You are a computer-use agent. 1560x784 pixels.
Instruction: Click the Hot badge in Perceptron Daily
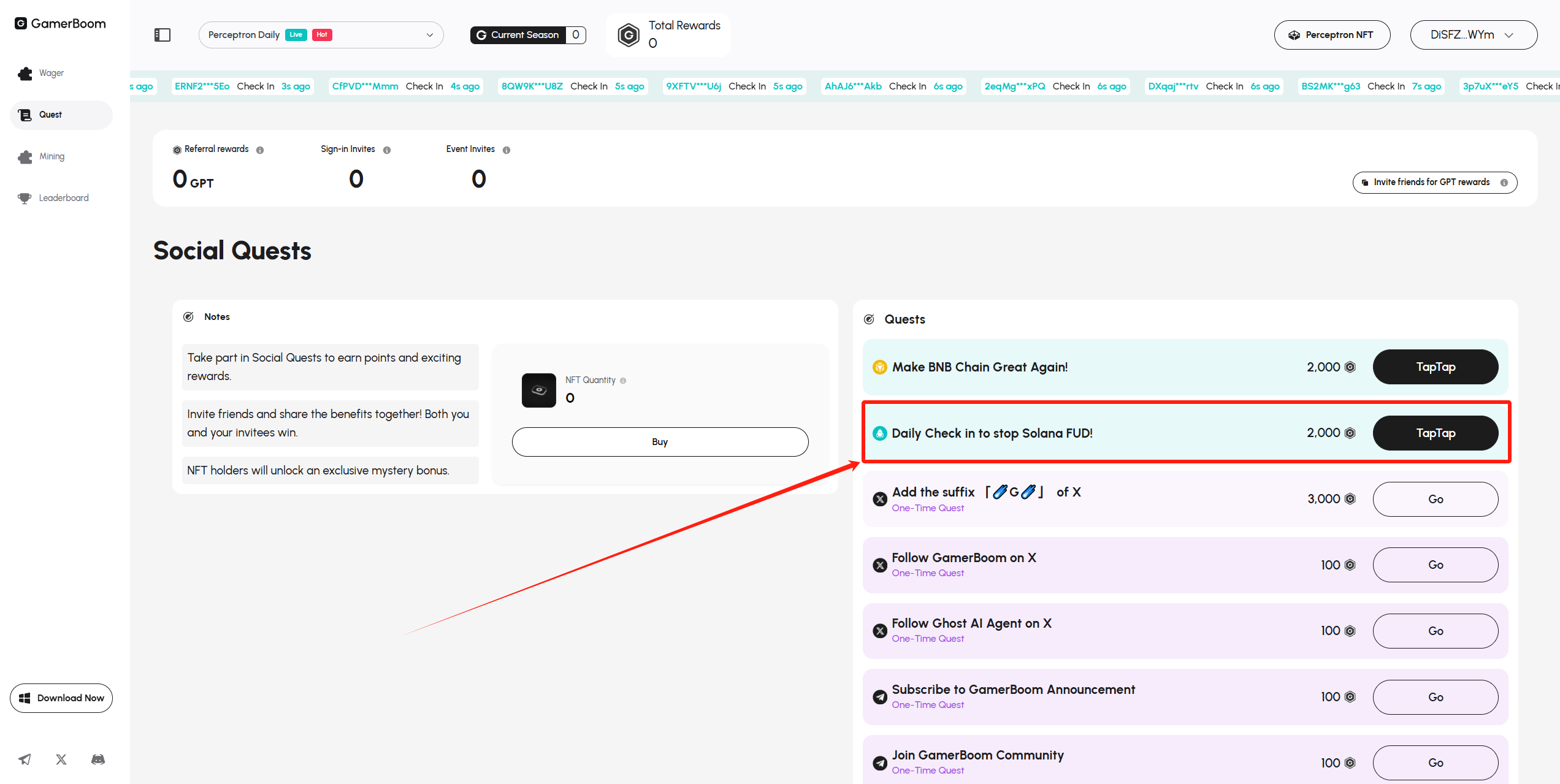[x=322, y=35]
